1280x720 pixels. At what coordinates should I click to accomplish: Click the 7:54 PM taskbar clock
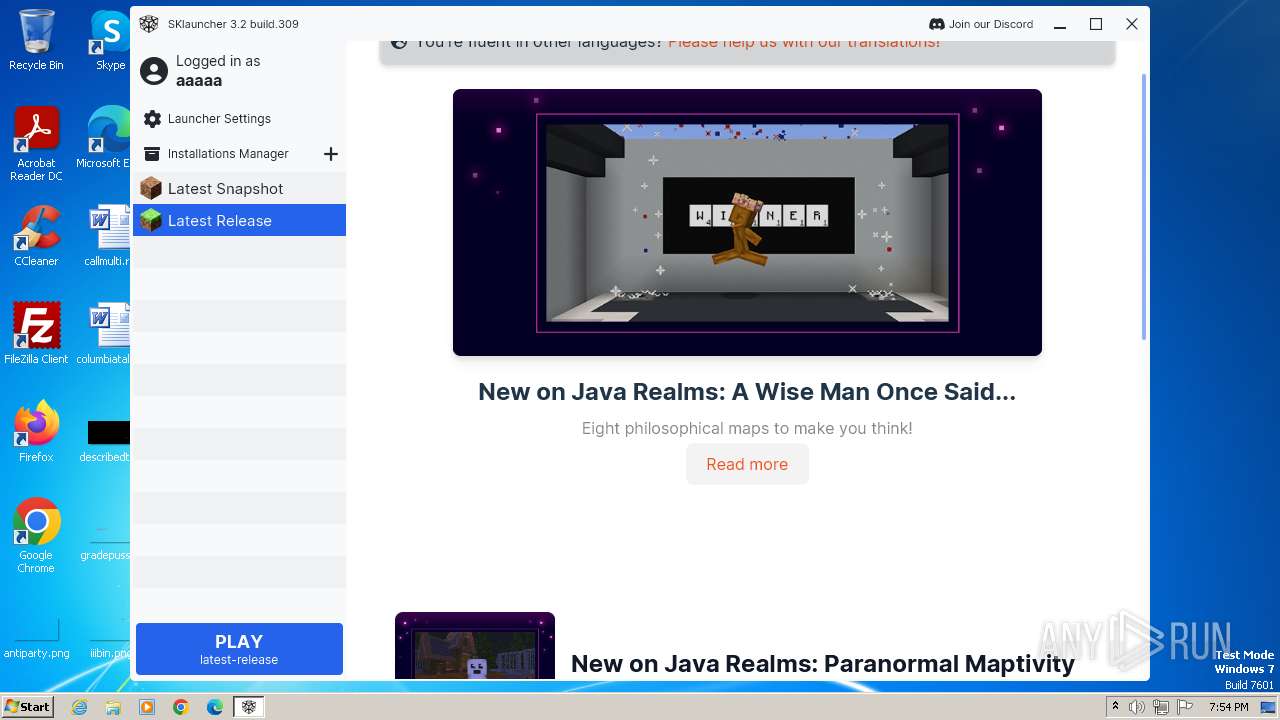point(1228,707)
